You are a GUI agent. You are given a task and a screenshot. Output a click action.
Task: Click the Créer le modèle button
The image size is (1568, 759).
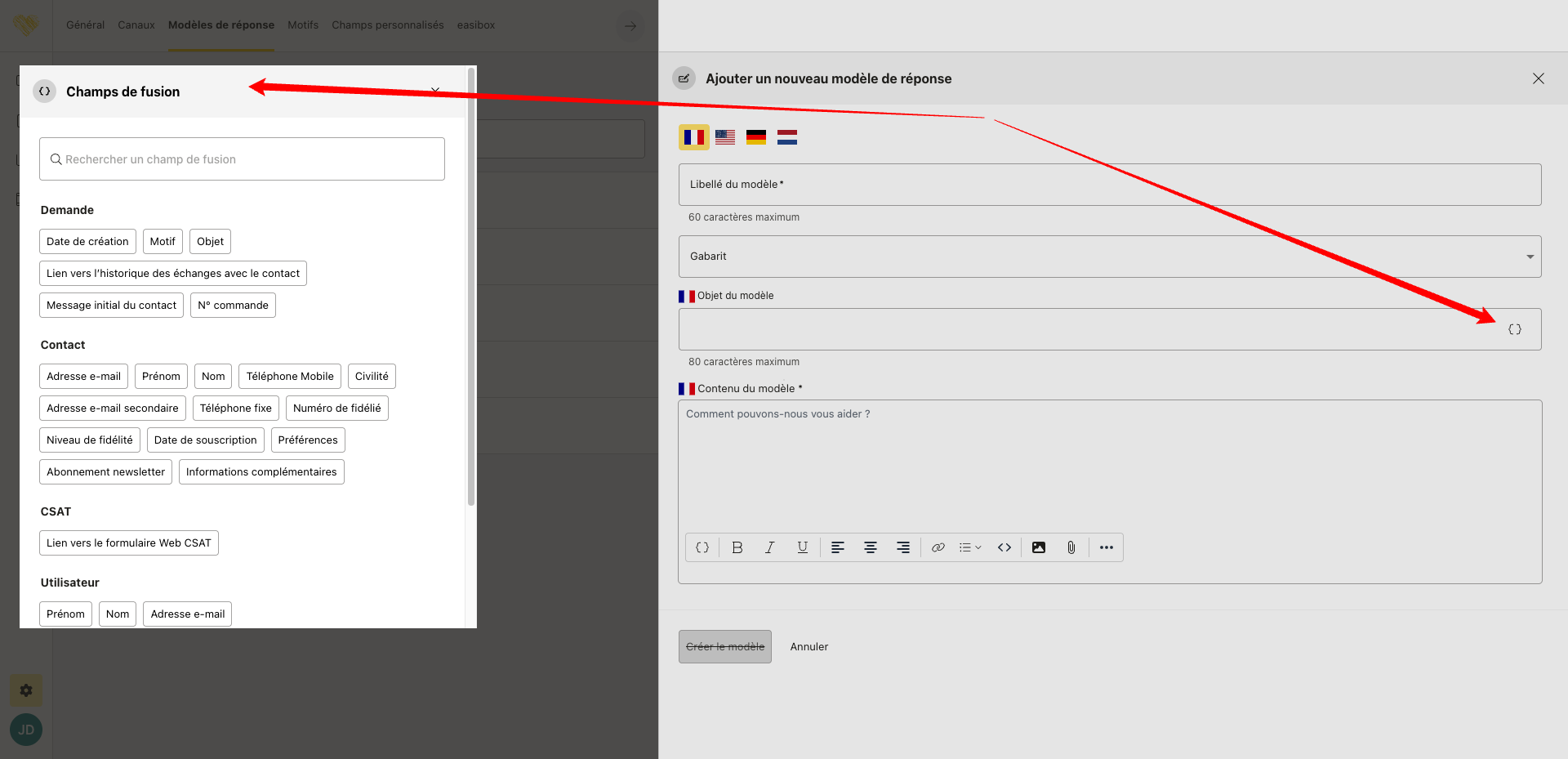pyautogui.click(x=725, y=646)
